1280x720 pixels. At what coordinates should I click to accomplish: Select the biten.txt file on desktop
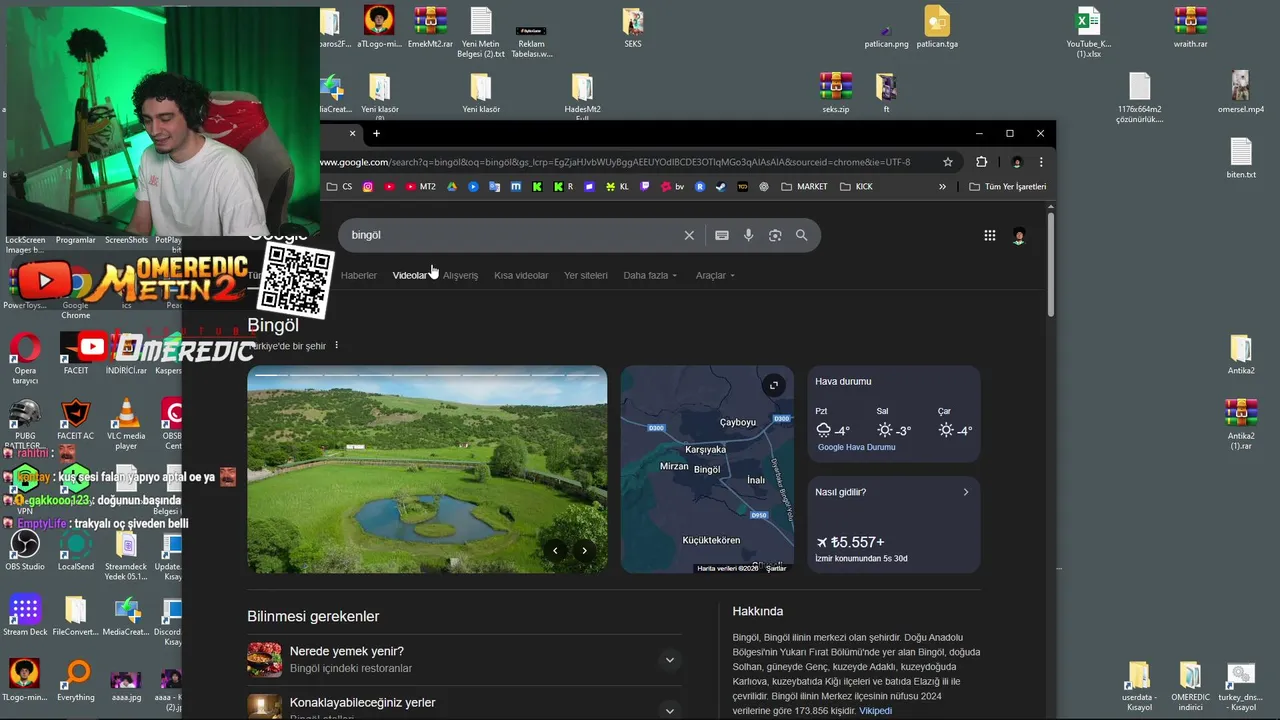click(1241, 158)
